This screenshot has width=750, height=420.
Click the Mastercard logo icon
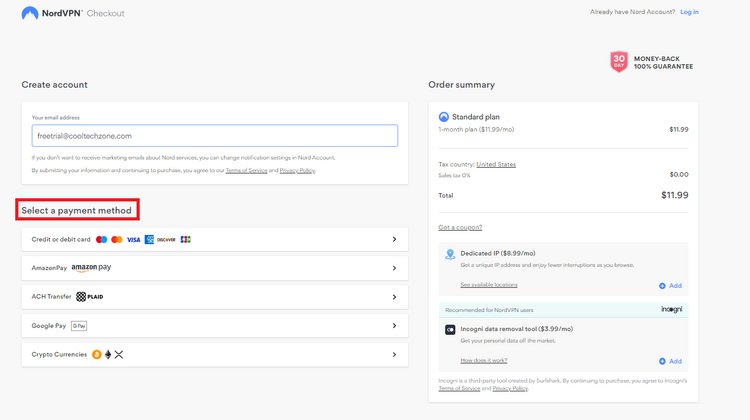117,240
